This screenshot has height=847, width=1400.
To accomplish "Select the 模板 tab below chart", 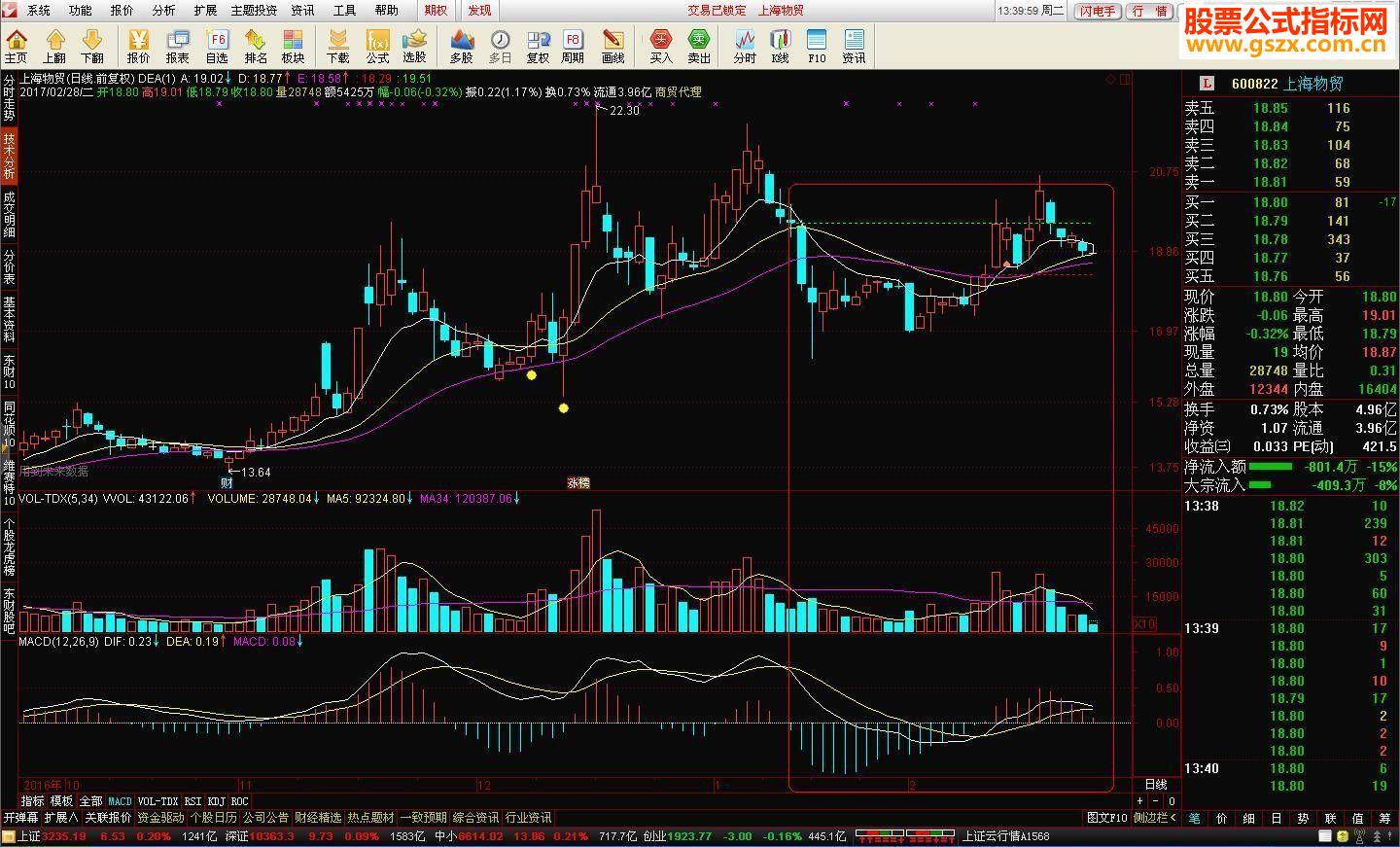I will coord(61,801).
